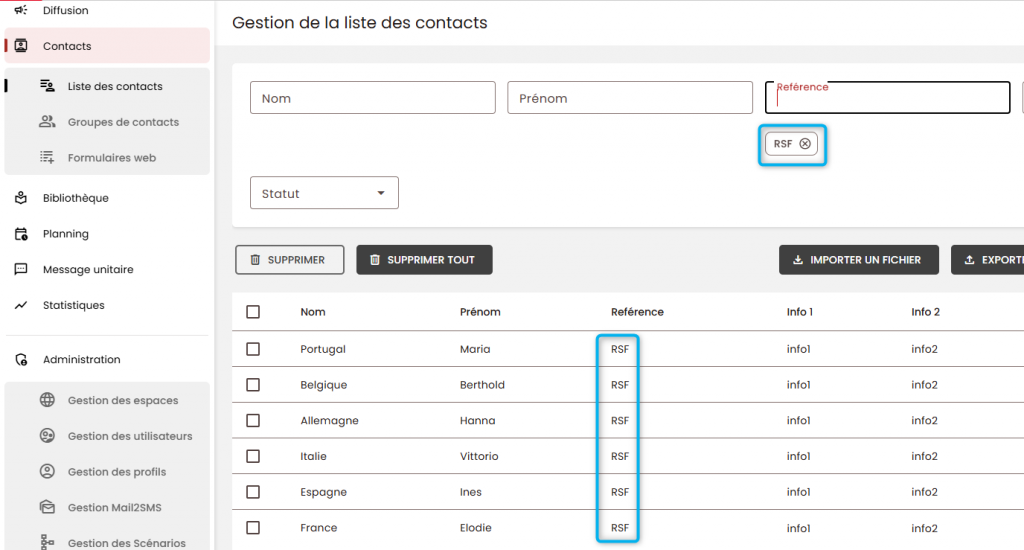Click the SUPPRIMER TOUT button
The height and width of the screenshot is (550, 1024).
(x=424, y=260)
